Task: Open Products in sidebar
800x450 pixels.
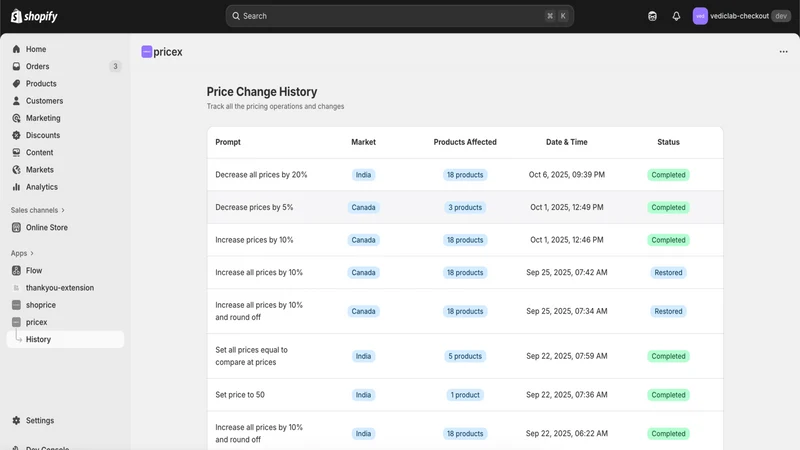Action: pos(41,84)
